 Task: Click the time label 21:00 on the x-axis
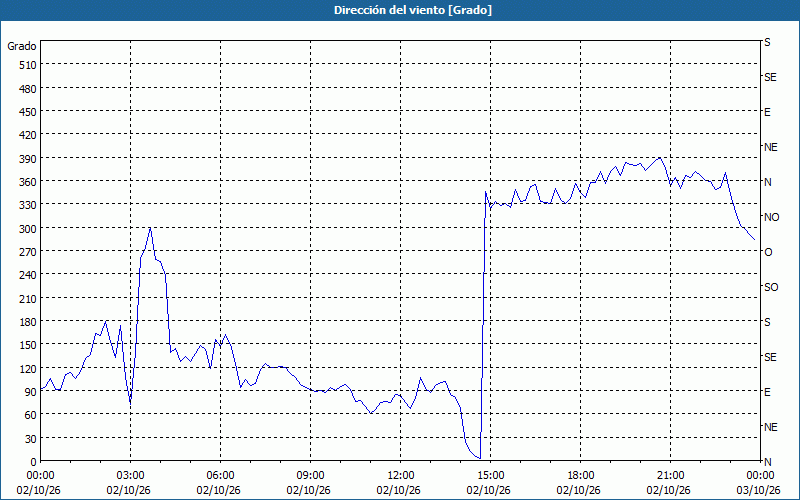(670, 476)
